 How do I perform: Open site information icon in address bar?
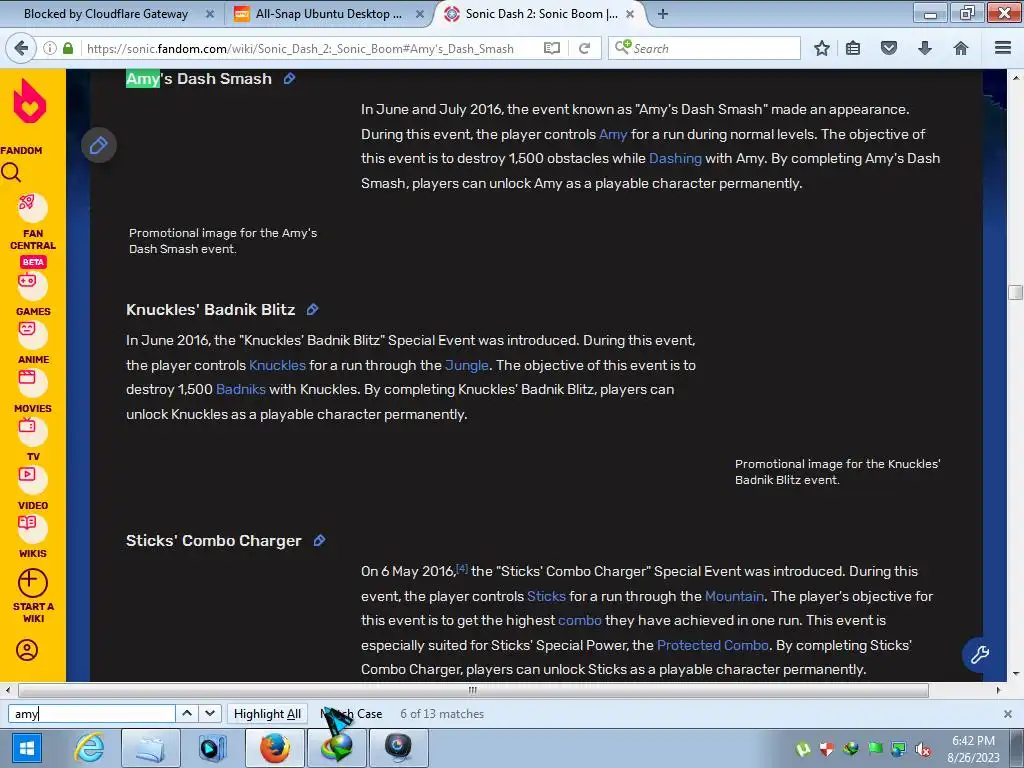pyautogui.click(x=50, y=48)
